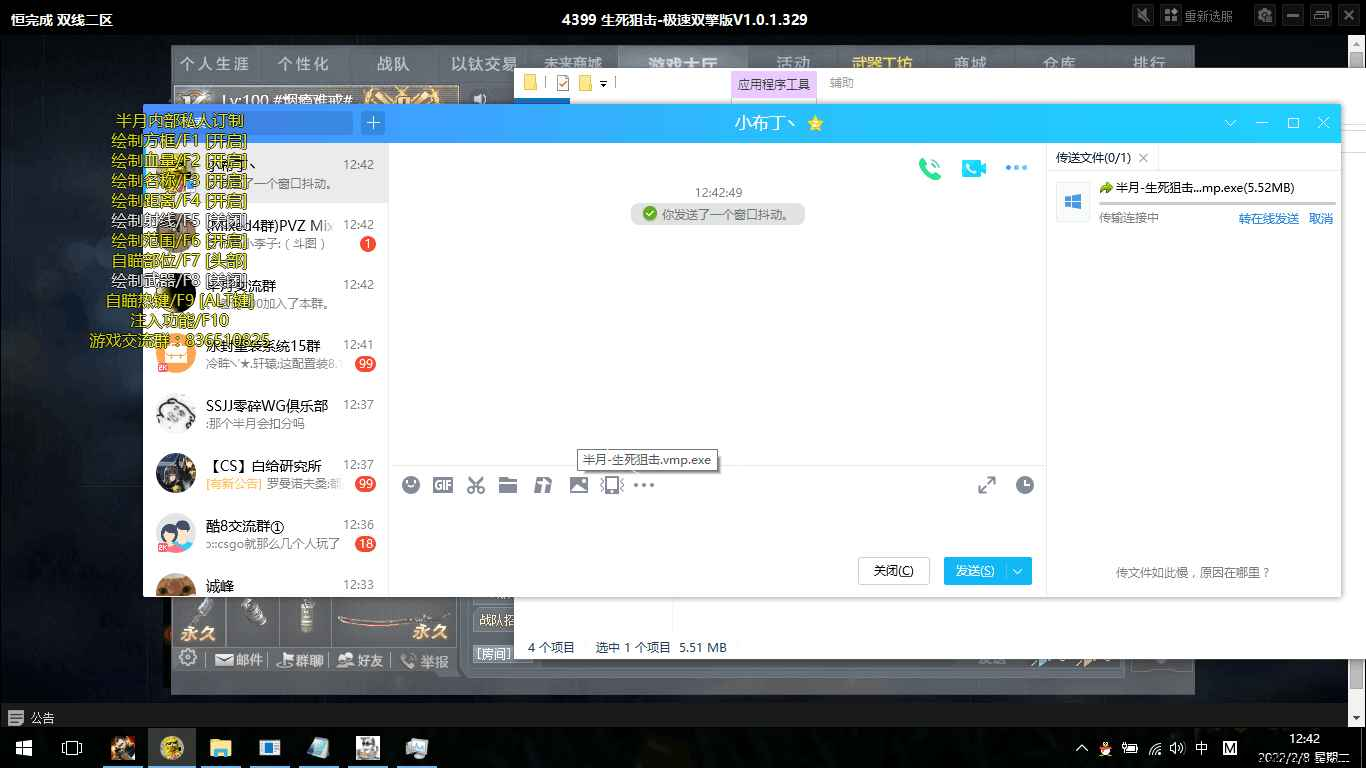Click the file transfer progress bar
Image resolution: width=1366 pixels, height=768 pixels.
pos(1216,203)
